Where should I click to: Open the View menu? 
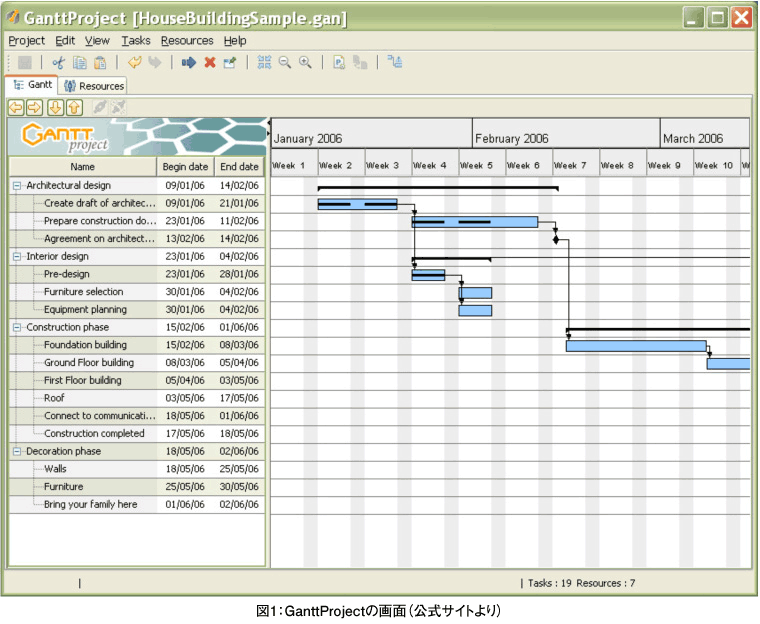(97, 41)
